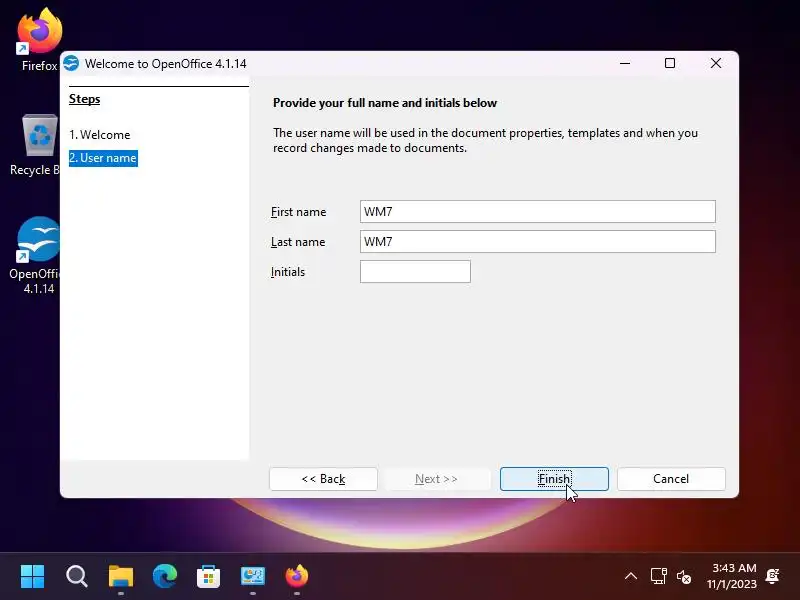
Task: Select step 2. User name in Steps
Action: (103, 158)
